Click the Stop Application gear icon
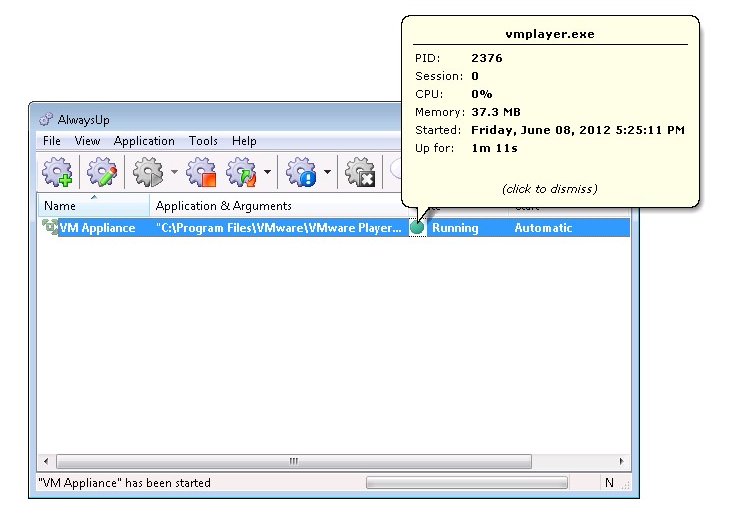The image size is (734, 522). click(x=201, y=172)
